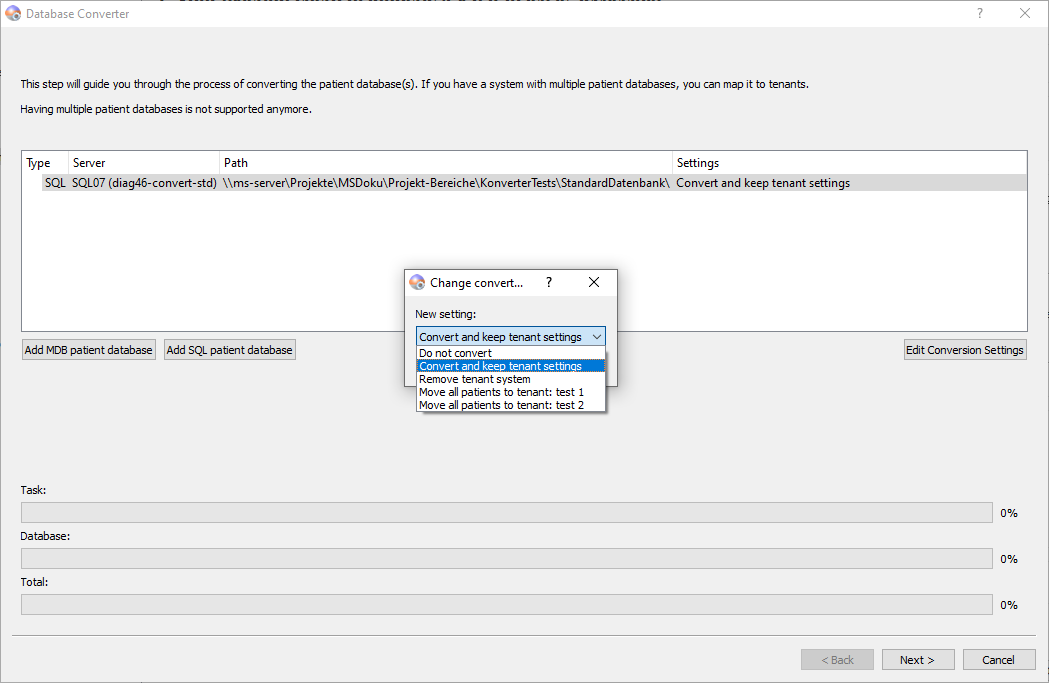Select 'Remove tenant system' option
1049x683 pixels.
475,379
